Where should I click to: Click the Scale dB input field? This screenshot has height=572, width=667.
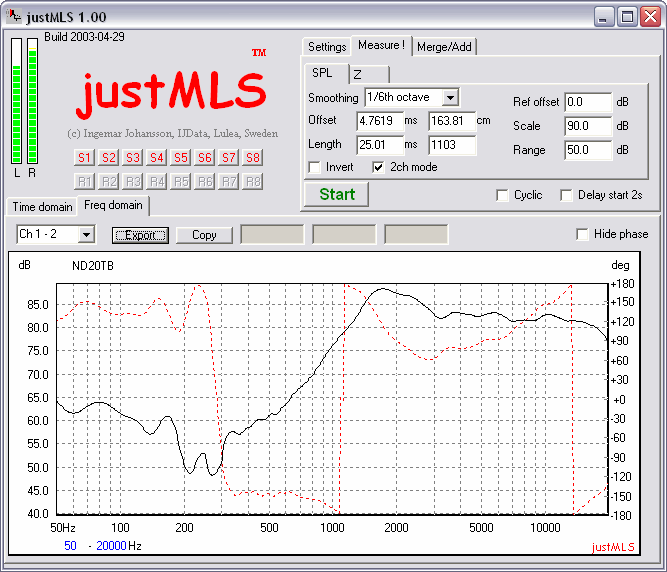tap(588, 126)
